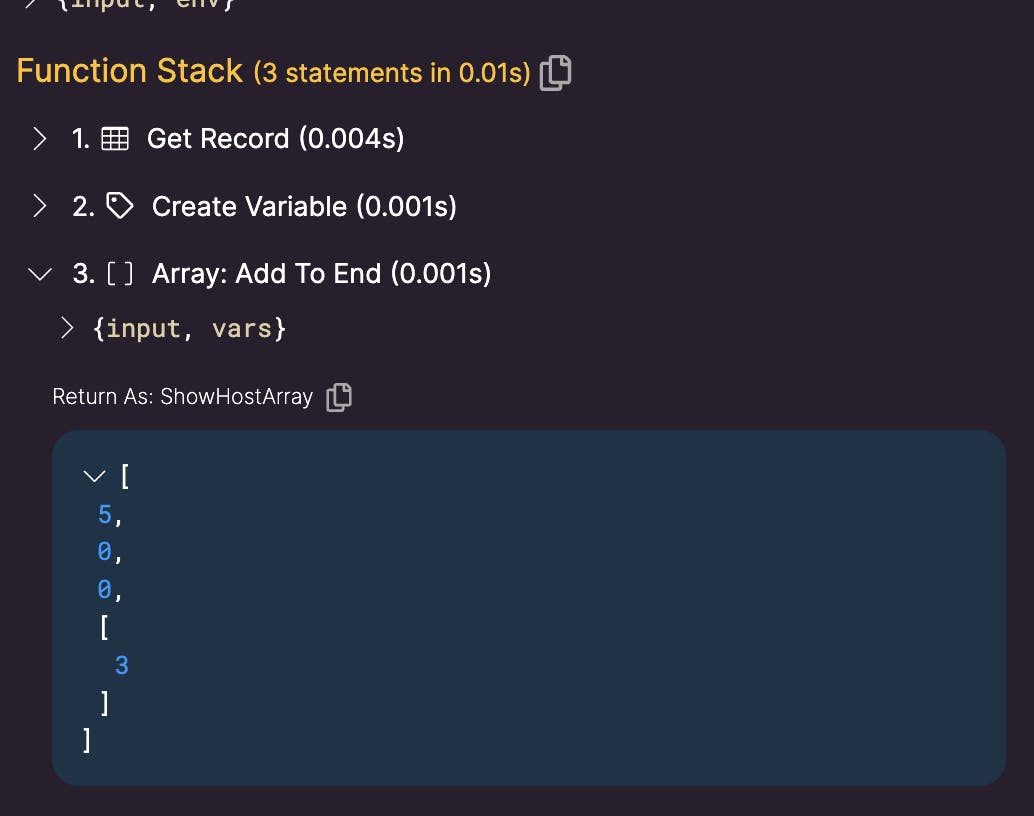Collapse the returned JSON array
Viewport: 1034px width, 816px height.
click(x=94, y=476)
